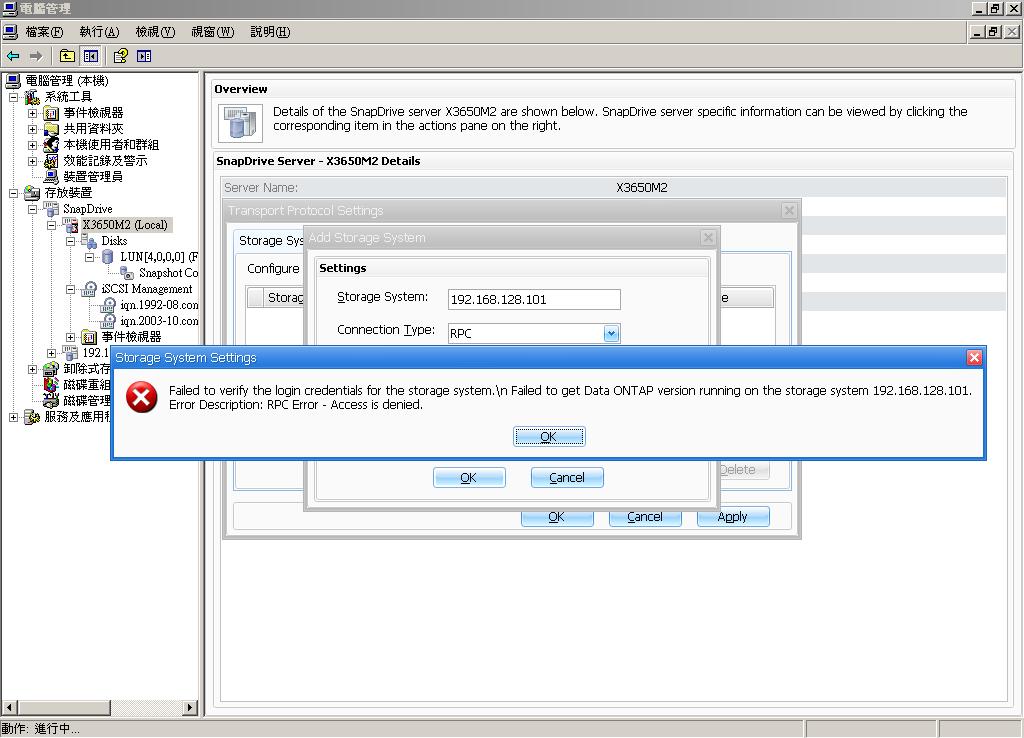Open the 說明(H) menu
The width and height of the screenshot is (1024, 738).
270,32
